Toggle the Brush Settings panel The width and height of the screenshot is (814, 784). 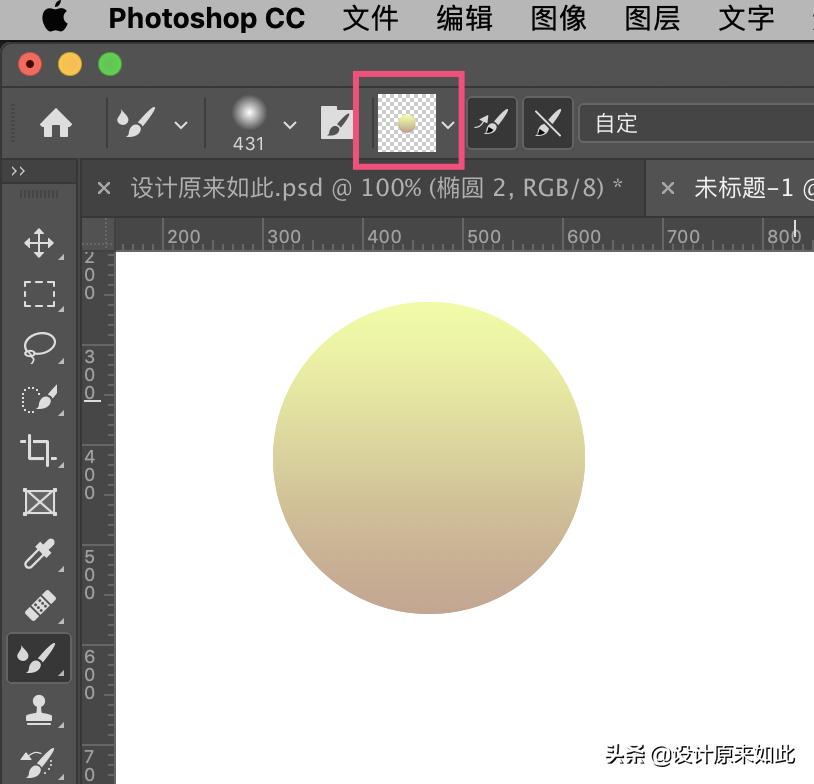click(x=337, y=123)
